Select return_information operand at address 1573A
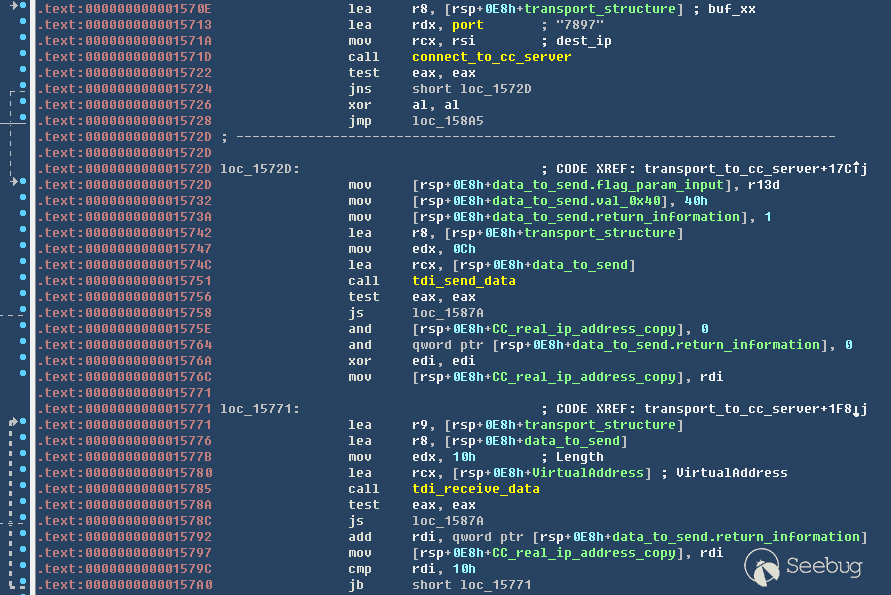The height and width of the screenshot is (595, 891). (616, 217)
